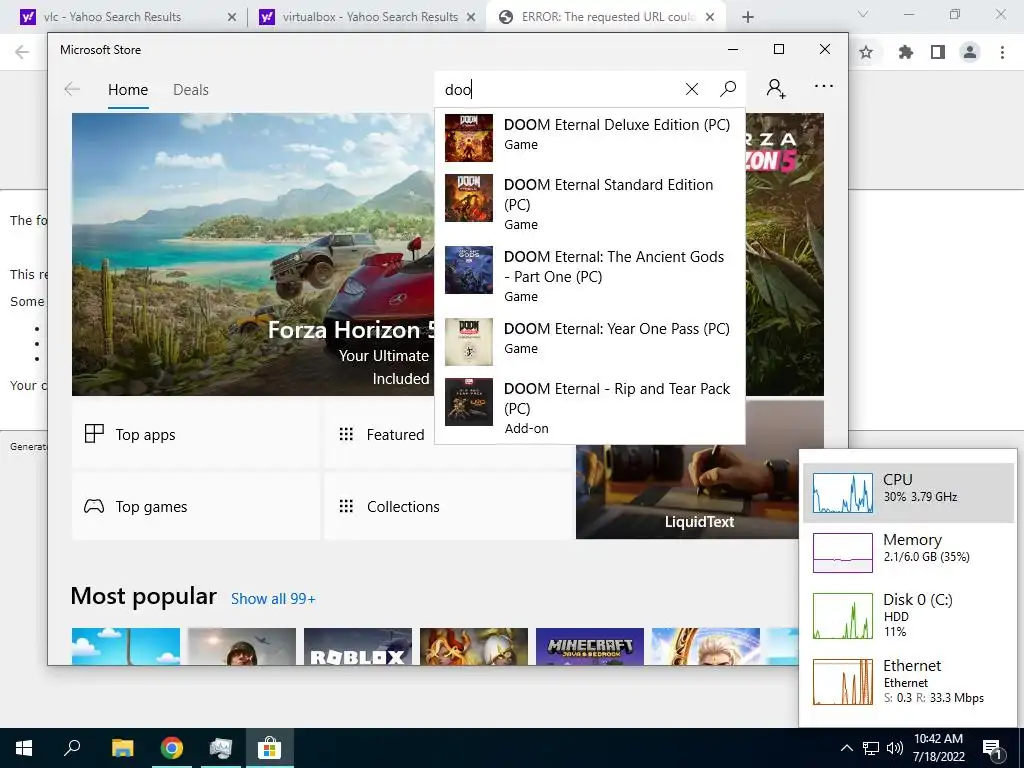Open the account sign-in icon in Store
The image size is (1024, 768).
point(776,88)
